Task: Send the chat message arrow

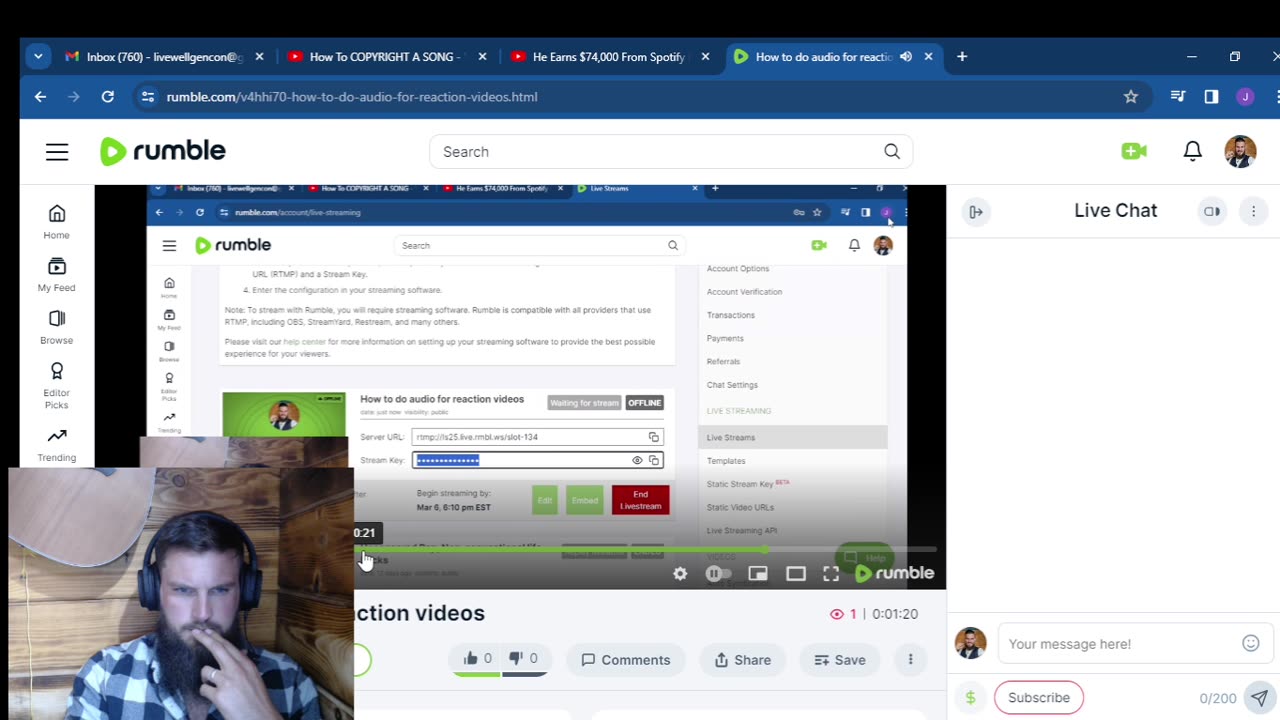Action: (1260, 698)
